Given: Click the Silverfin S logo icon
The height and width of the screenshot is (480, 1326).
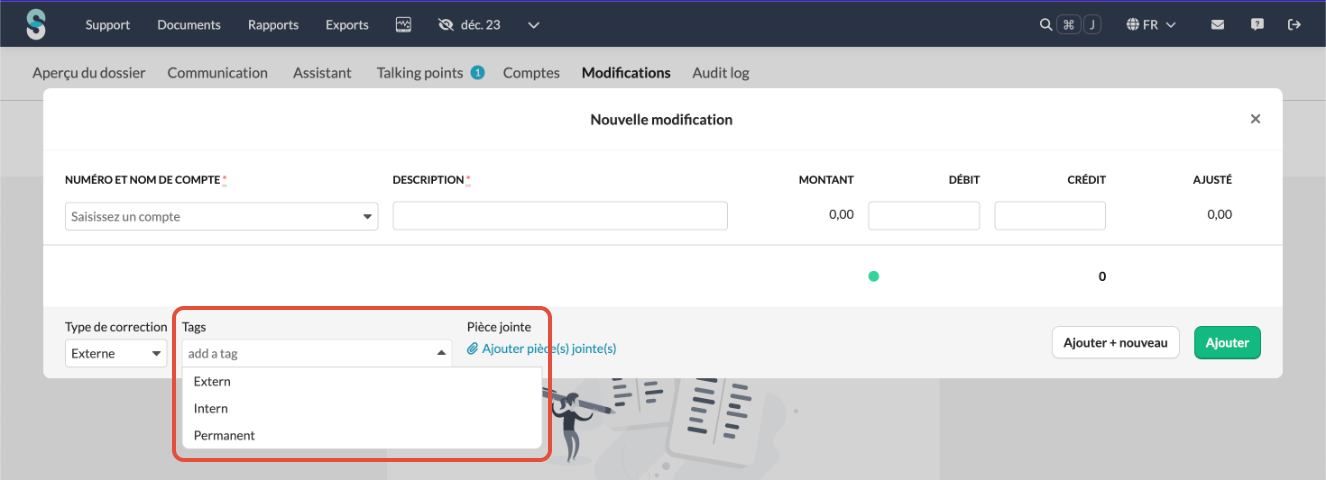Looking at the screenshot, I should coord(36,24).
